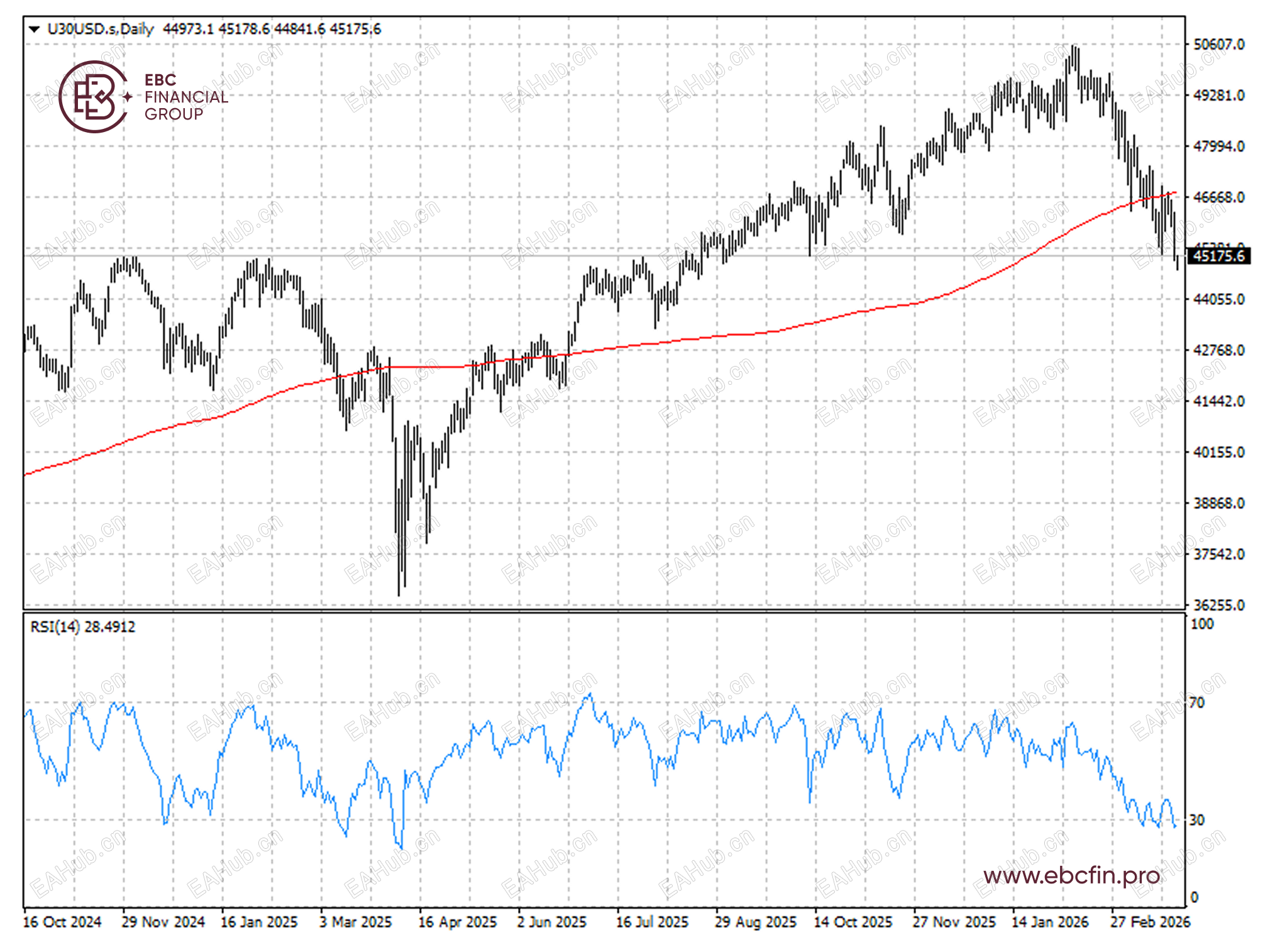
Task: Click the 14 Oct 2025 date marker
Action: (x=853, y=922)
